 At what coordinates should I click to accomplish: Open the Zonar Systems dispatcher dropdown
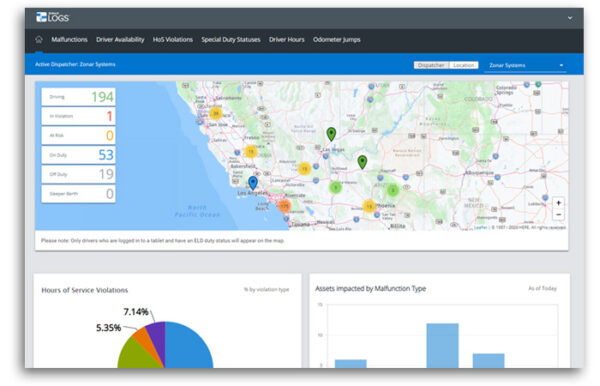click(526, 65)
